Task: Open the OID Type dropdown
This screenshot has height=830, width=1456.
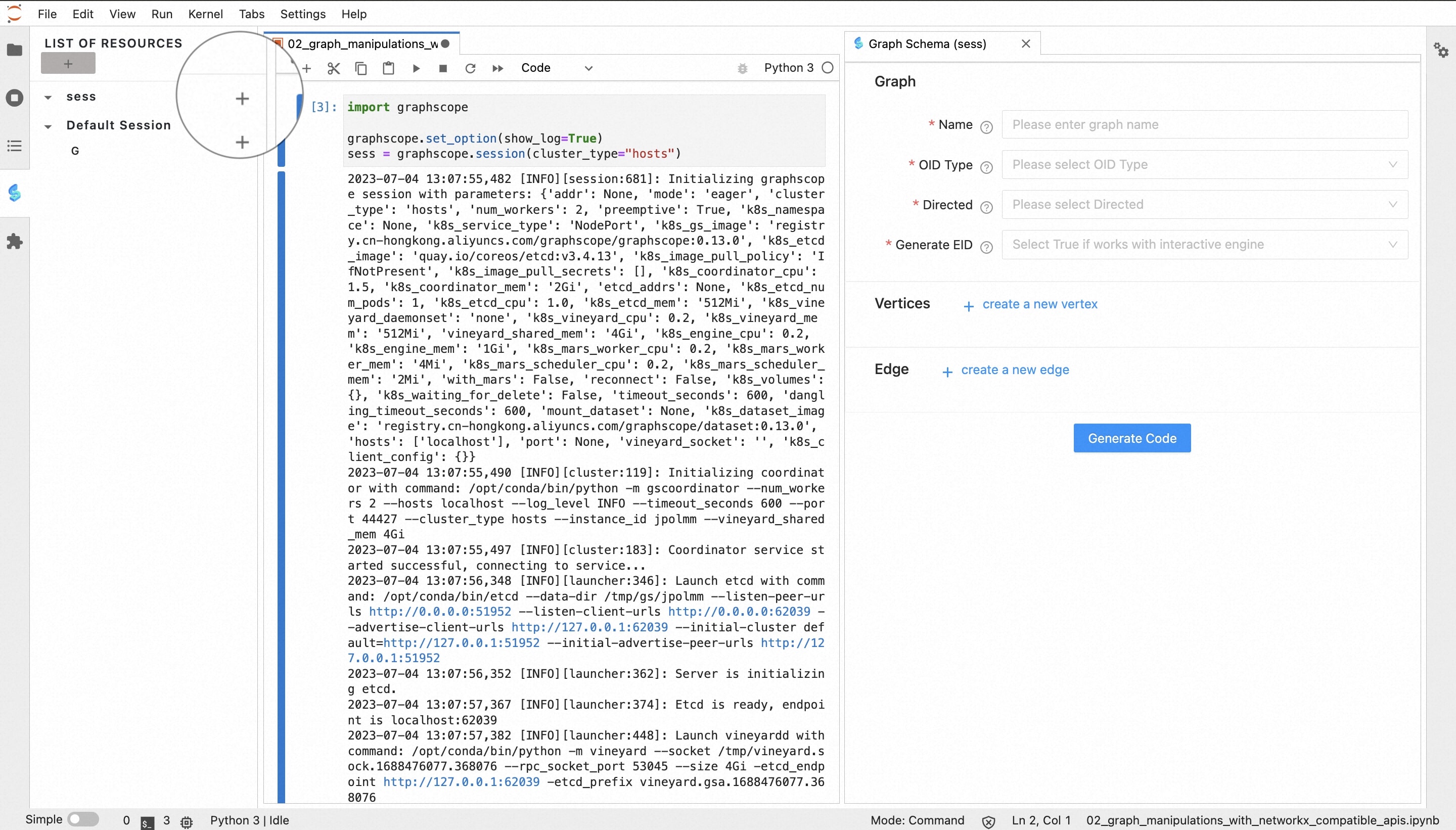Action: (x=1205, y=164)
